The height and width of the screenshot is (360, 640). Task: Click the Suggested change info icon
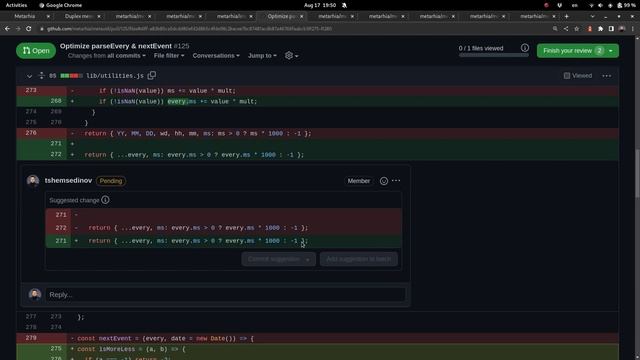point(105,200)
